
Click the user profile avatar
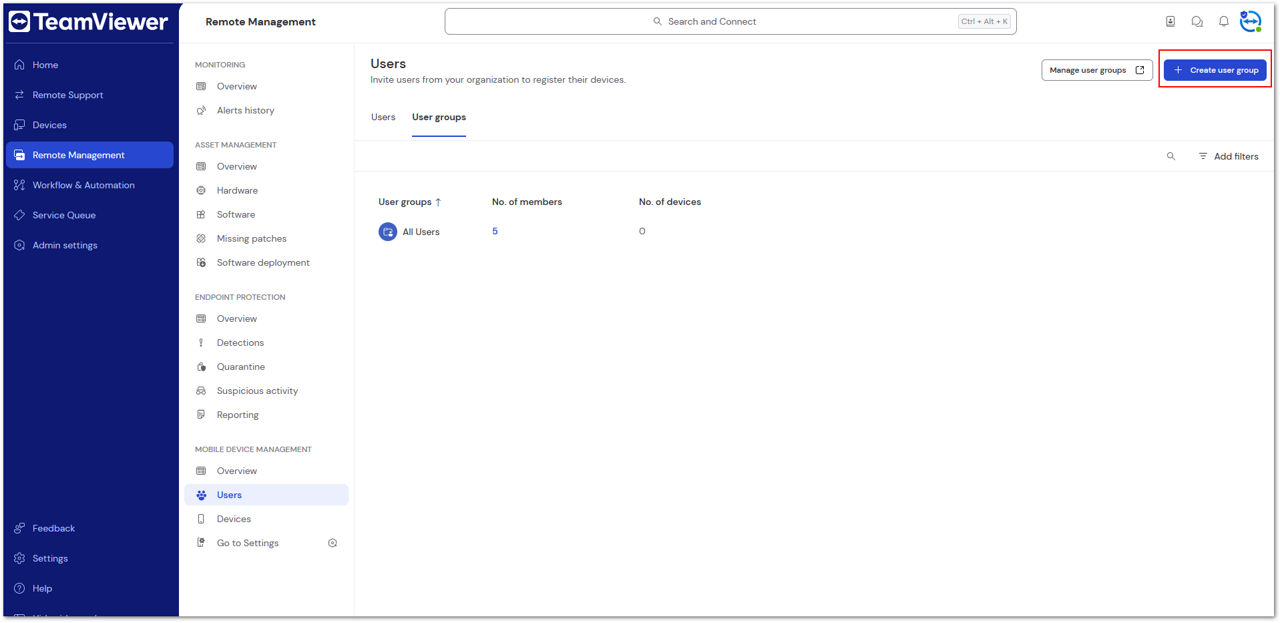(1250, 21)
